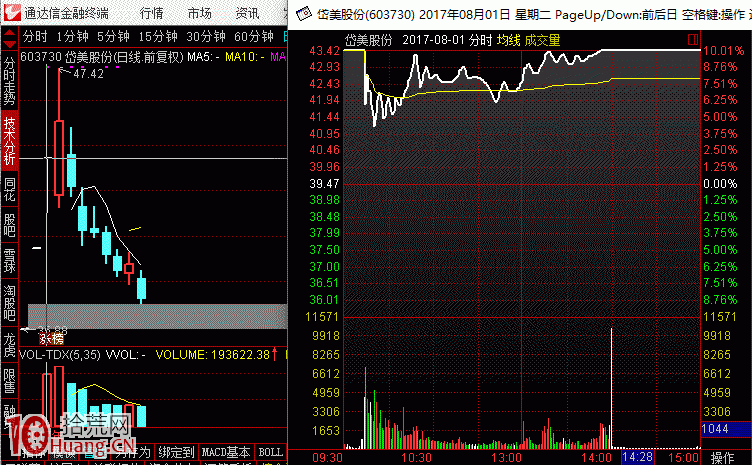Switch to the 1分钟 period tab
The image size is (752, 465).
[x=72, y=36]
